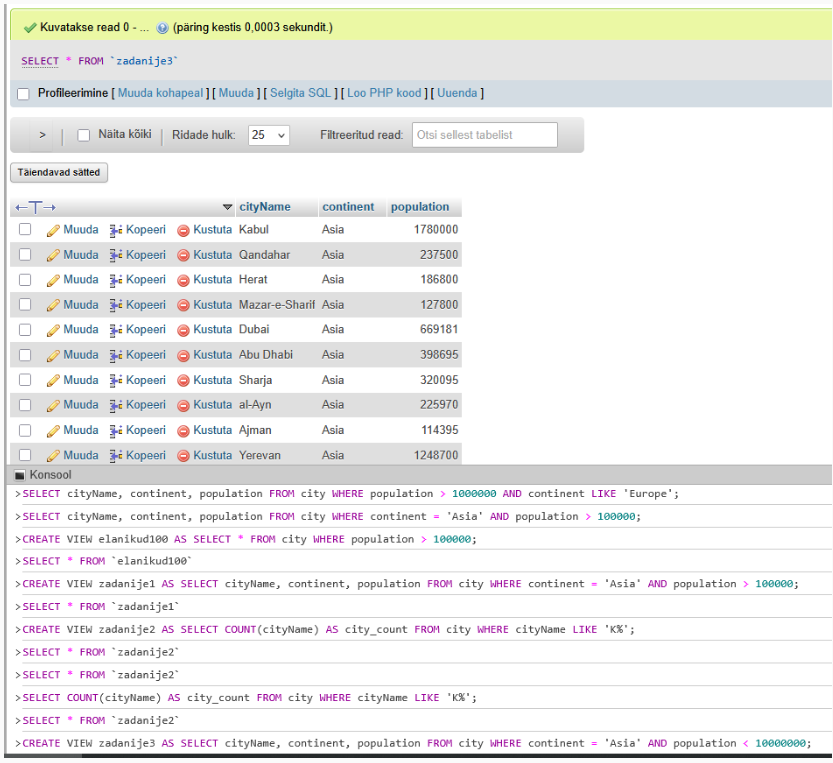Select the checkbox for the Abu Dhabi row
This screenshot has width=833, height=763.
(25, 355)
